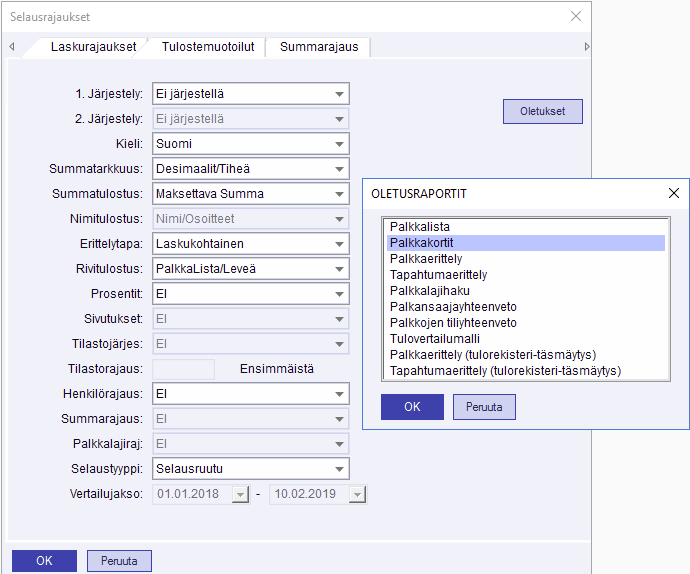Expand the 1. Järjestely dropdown

click(339, 94)
